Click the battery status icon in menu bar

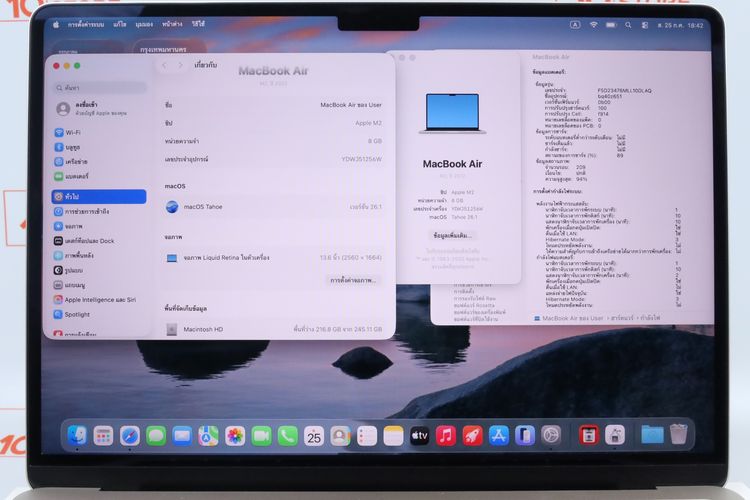point(611,25)
